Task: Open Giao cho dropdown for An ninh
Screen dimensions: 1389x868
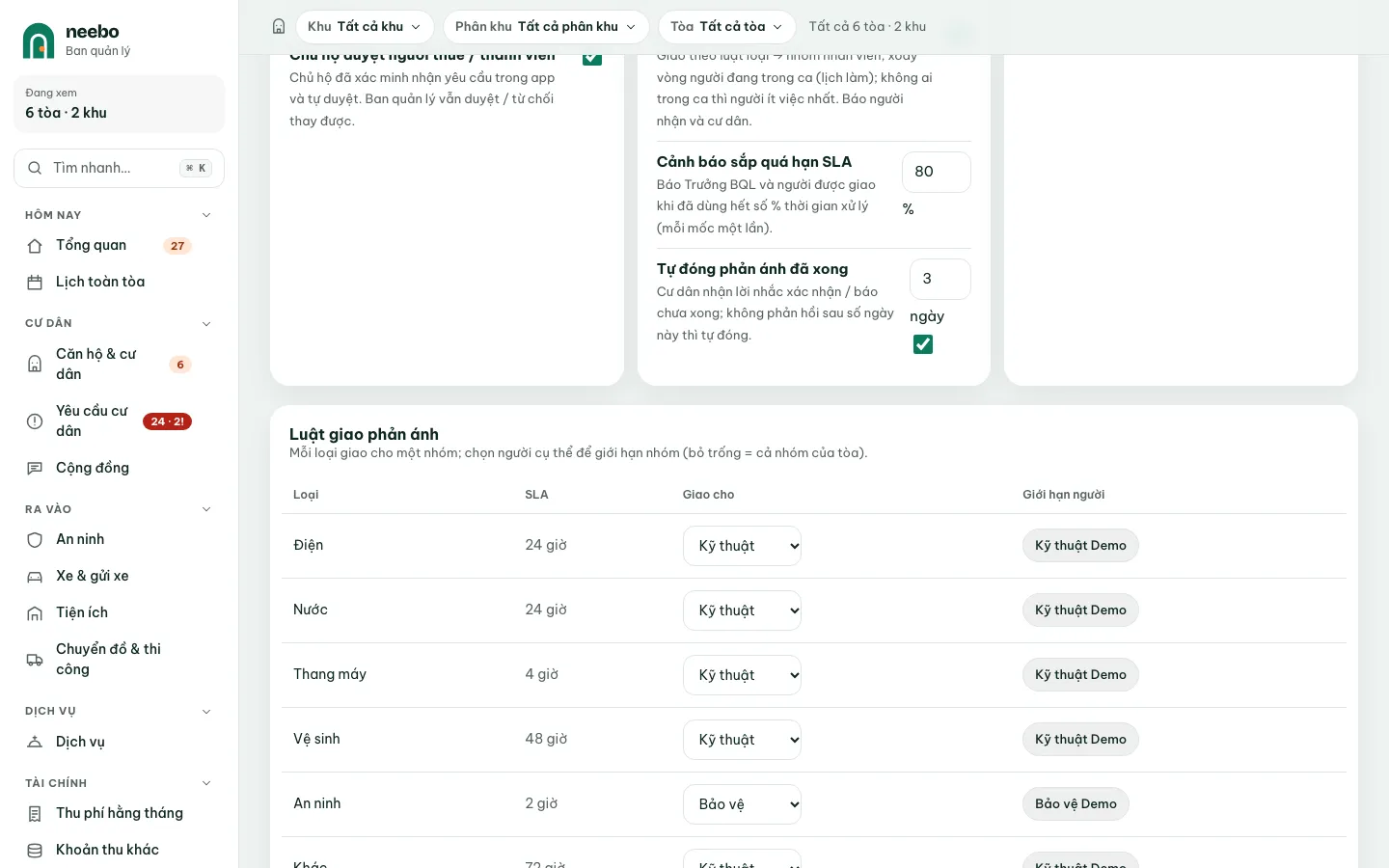Action: (742, 804)
